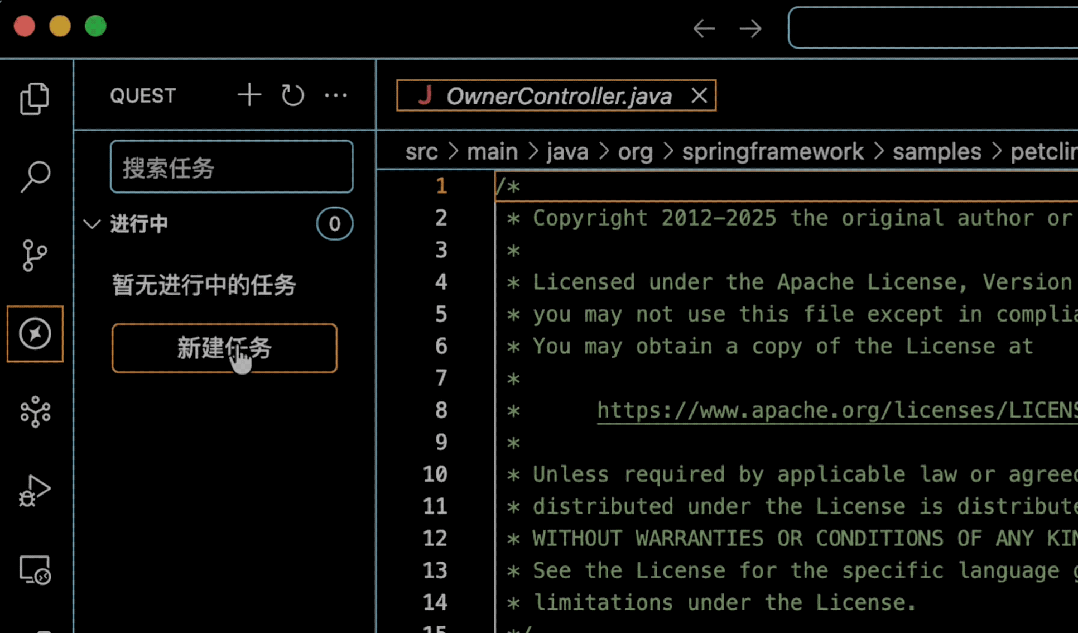
Task: Select the Run and Debug icon
Action: 35,490
